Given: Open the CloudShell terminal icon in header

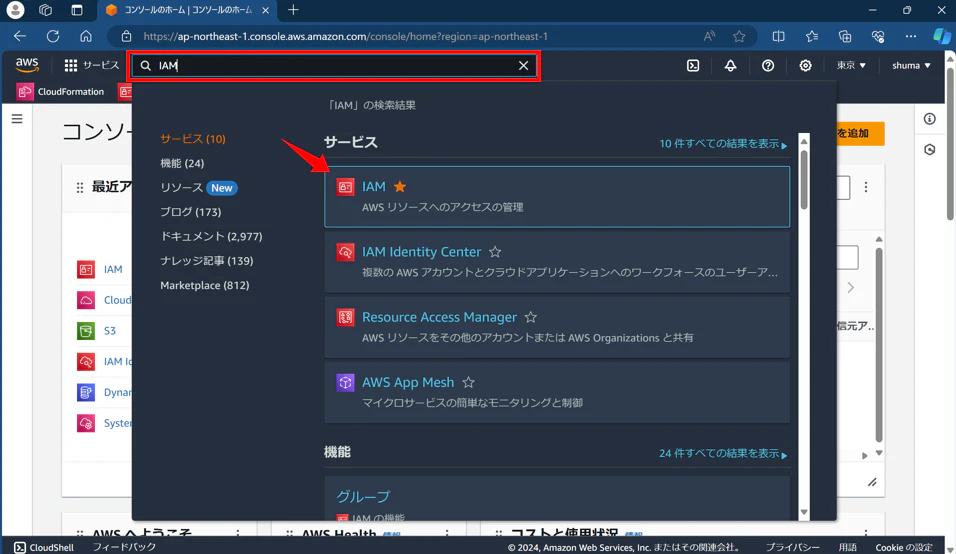Looking at the screenshot, I should coord(693,65).
